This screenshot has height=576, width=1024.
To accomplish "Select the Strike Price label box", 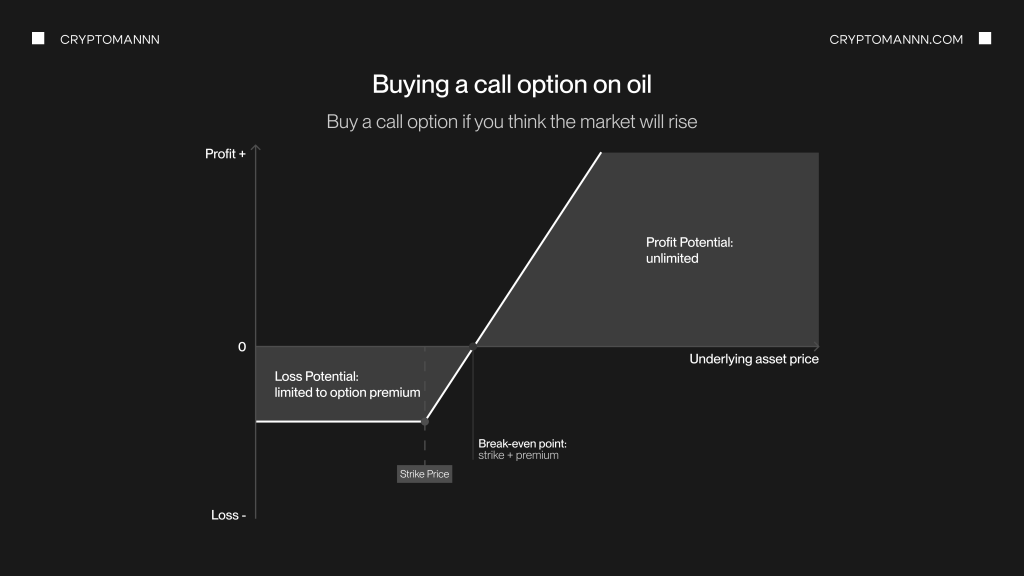I will (x=425, y=474).
